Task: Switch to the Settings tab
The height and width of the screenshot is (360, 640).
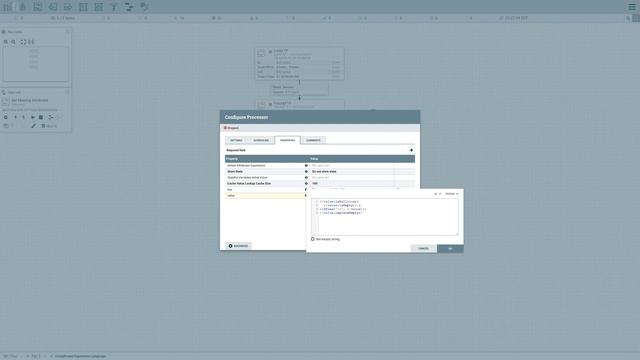Action: 236,140
